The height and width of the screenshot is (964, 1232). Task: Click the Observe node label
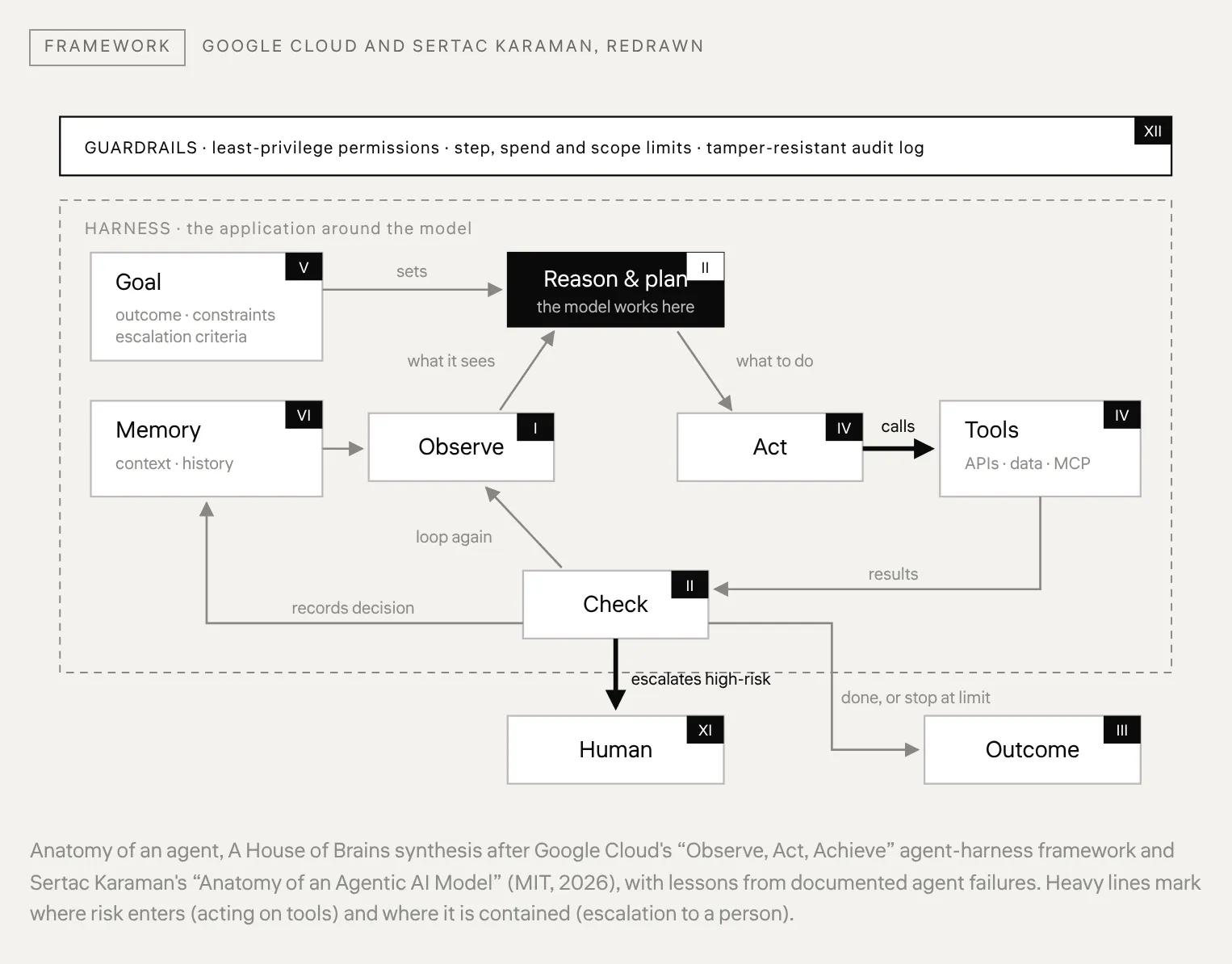coord(461,446)
